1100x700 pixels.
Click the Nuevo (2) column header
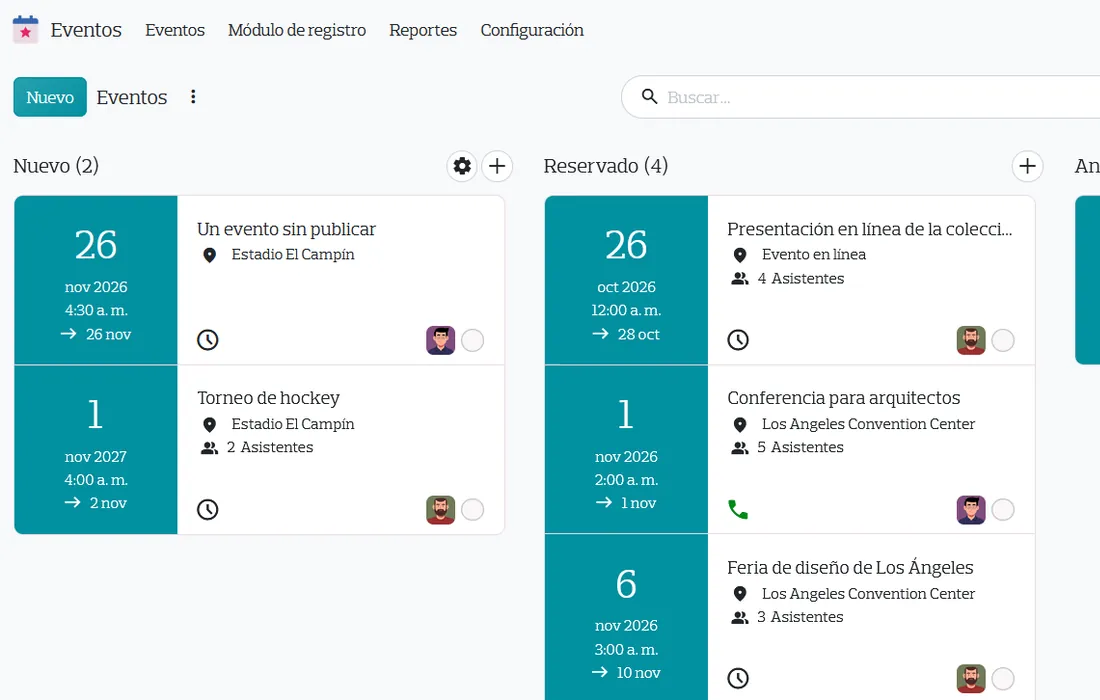[x=56, y=166]
